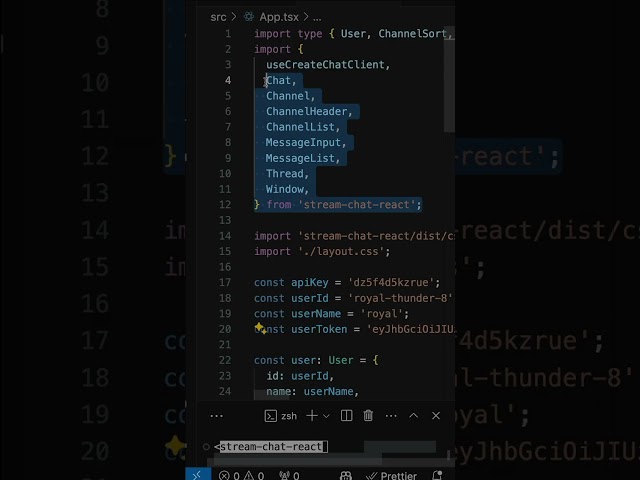Viewport: 640px width, 480px height.
Task: Click 'ChannelSort' in the line 1 import
Action: click(x=412, y=33)
